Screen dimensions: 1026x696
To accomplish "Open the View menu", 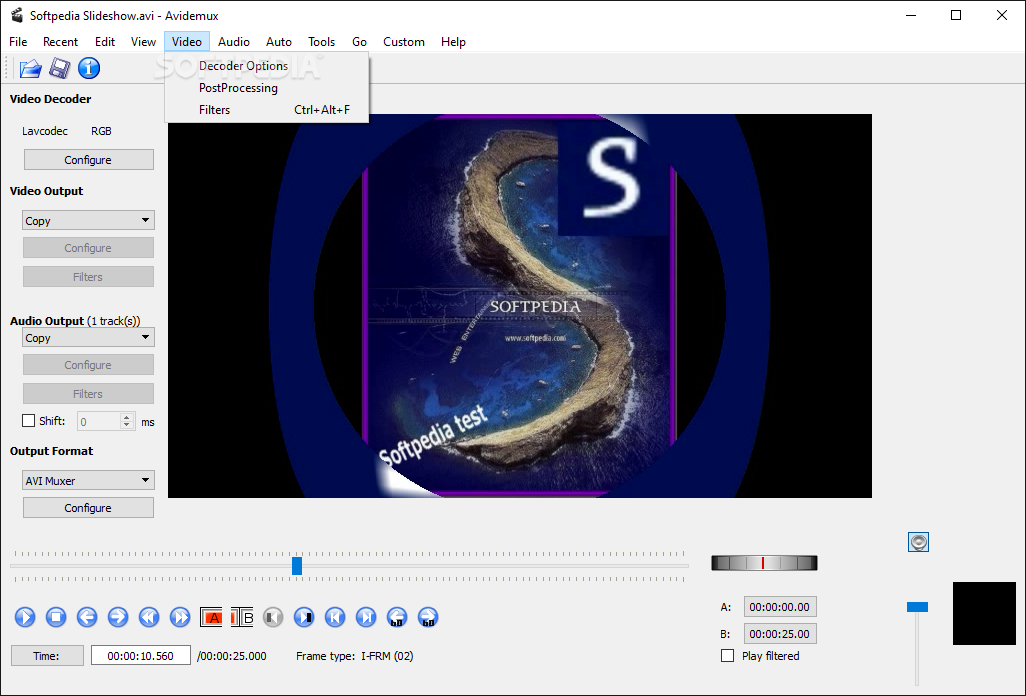I will [x=143, y=42].
